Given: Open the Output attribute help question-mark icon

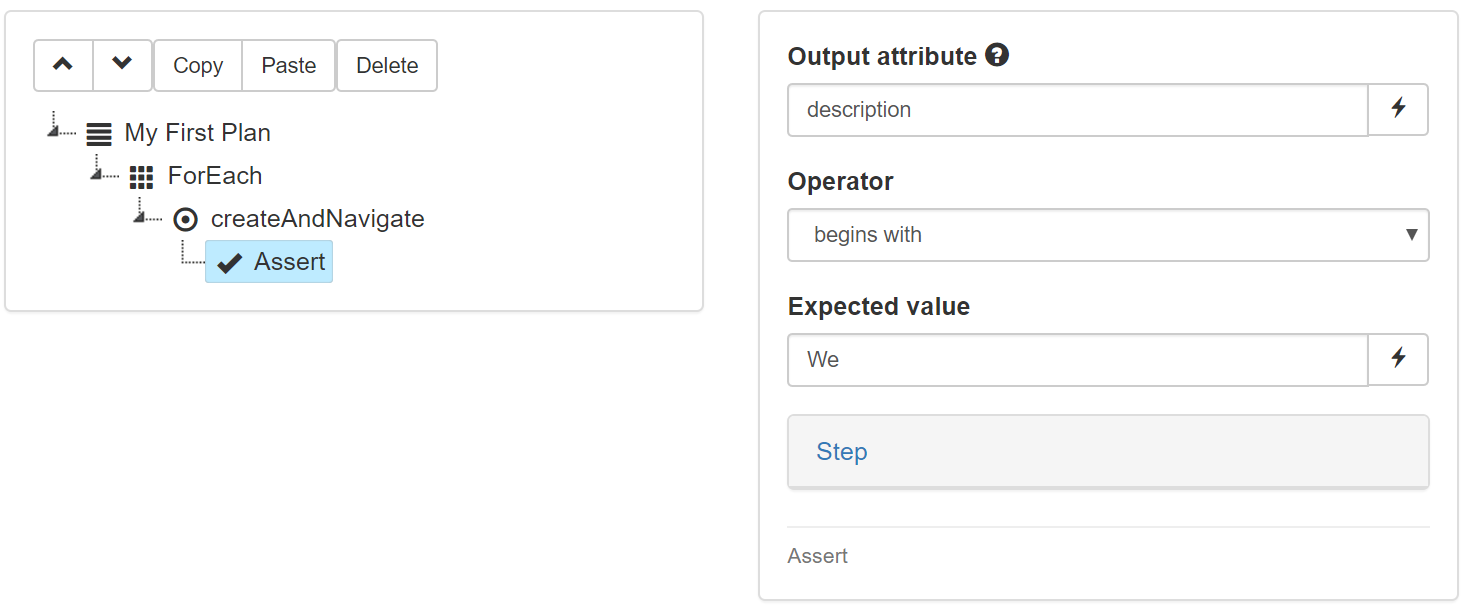Looking at the screenshot, I should tap(996, 56).
